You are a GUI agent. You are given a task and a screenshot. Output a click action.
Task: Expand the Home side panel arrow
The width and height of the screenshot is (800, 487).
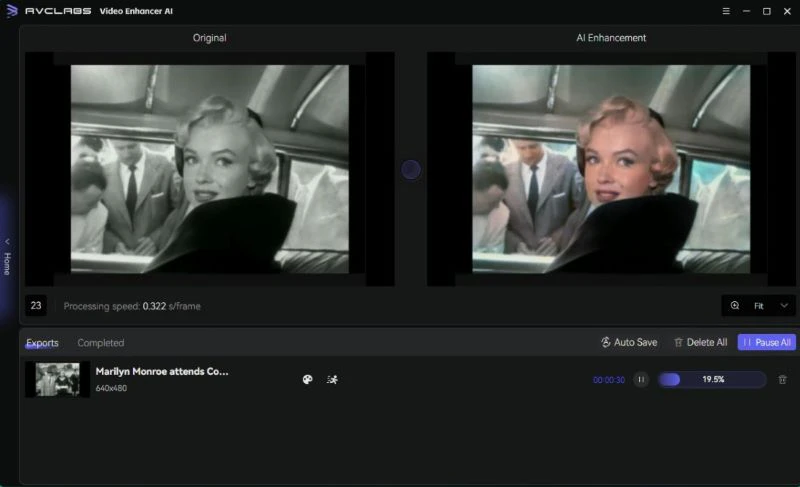pyautogui.click(x=7, y=241)
